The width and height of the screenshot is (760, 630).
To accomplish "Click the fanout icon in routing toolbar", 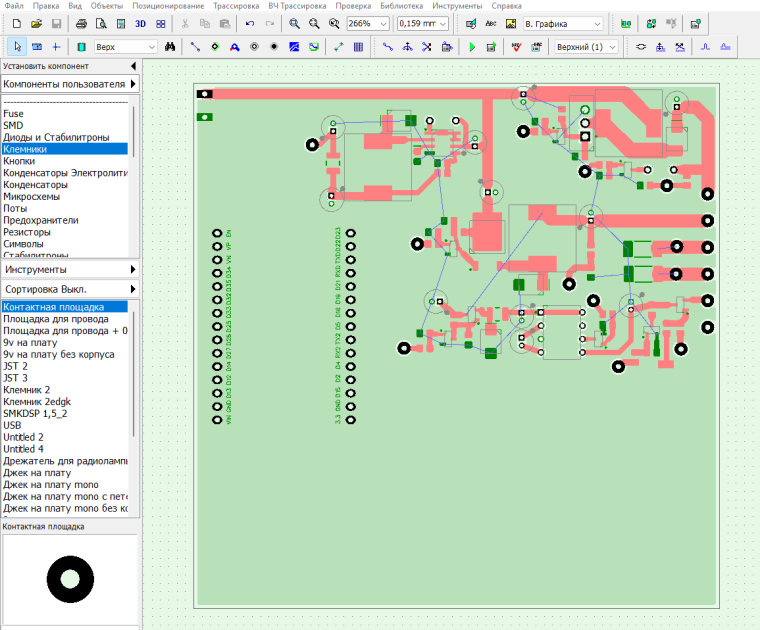I will [x=408, y=47].
